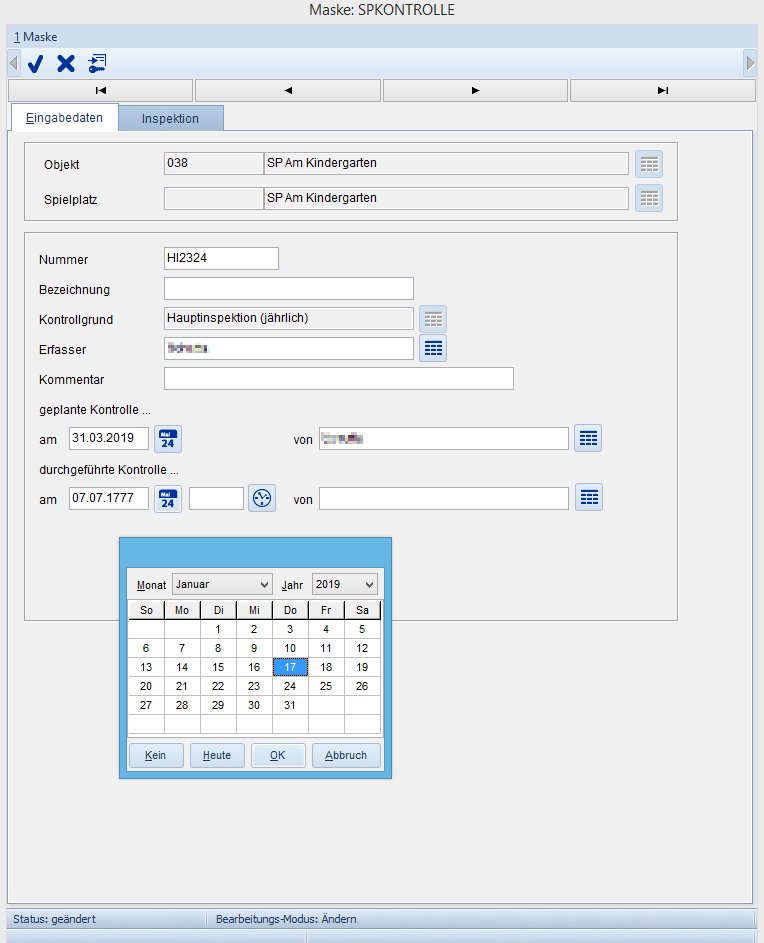Viewport: 764px width, 943px height.
Task: Jump to first record navigation button
Action: click(100, 91)
